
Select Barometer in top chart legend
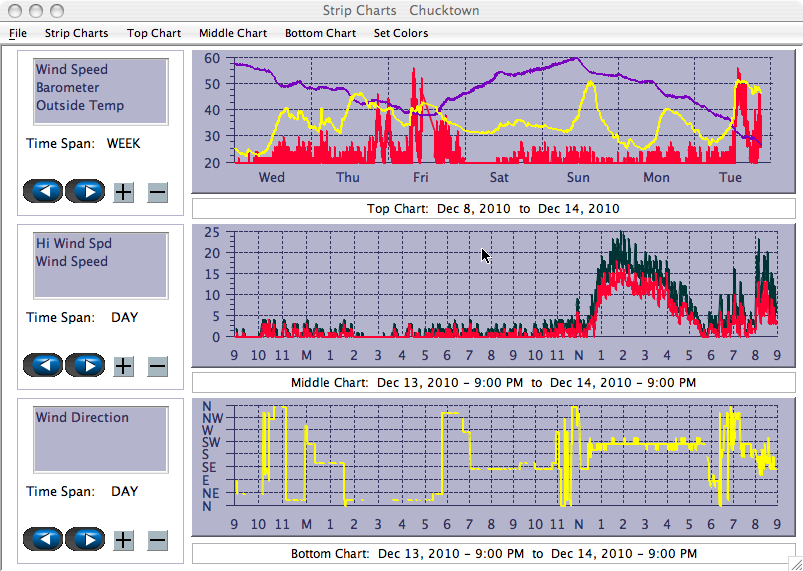pyautogui.click(x=70, y=88)
